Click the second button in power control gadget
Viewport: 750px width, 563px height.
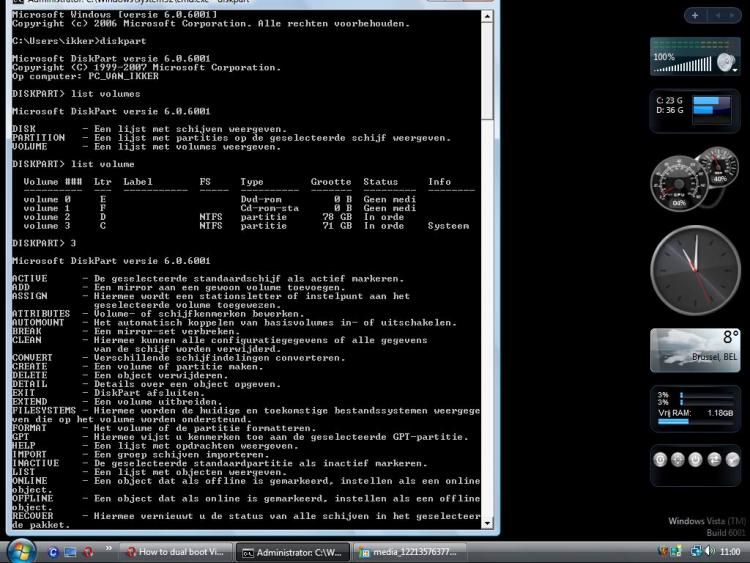pos(678,459)
